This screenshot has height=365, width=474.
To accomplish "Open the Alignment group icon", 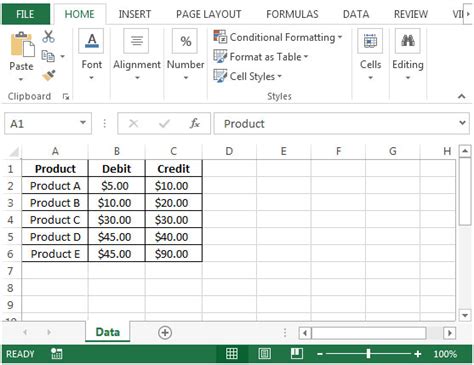I will (137, 41).
